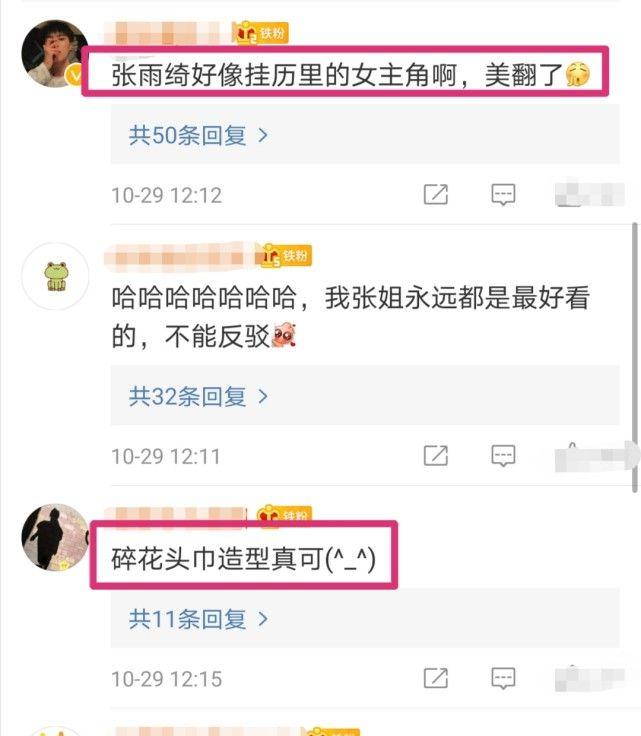
Task: Expand 共32条回复 replies
Action: coord(198,397)
